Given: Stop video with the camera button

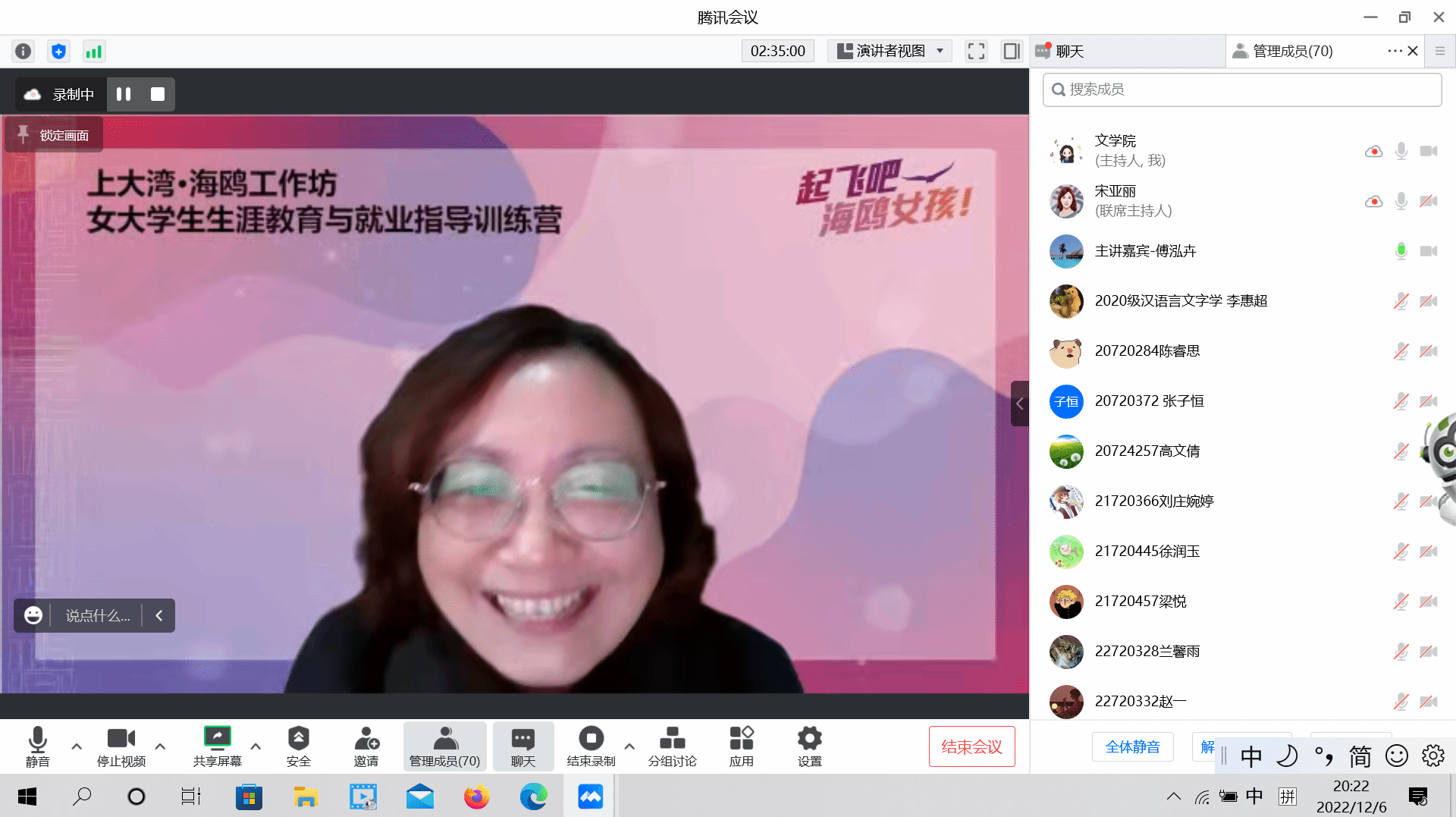Looking at the screenshot, I should 121,746.
